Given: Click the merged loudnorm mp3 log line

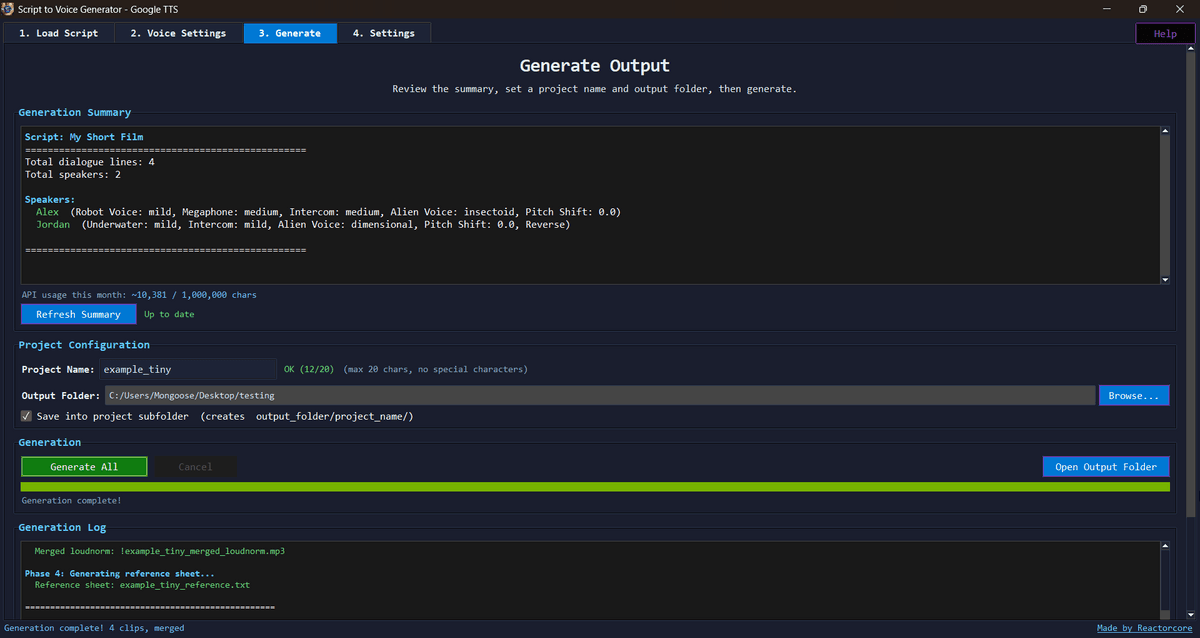Looking at the screenshot, I should [160, 551].
